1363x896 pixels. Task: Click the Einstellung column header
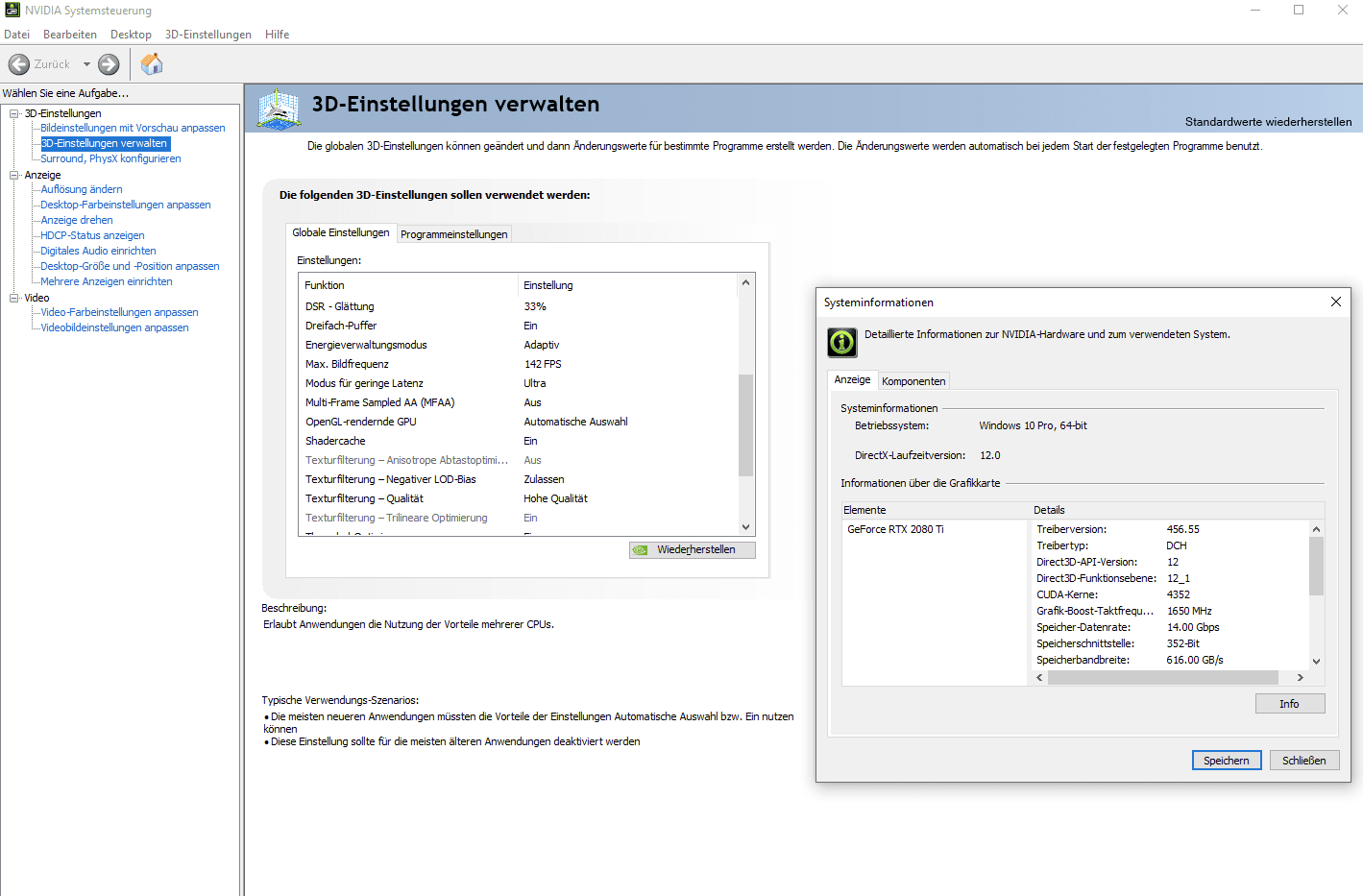tap(628, 285)
